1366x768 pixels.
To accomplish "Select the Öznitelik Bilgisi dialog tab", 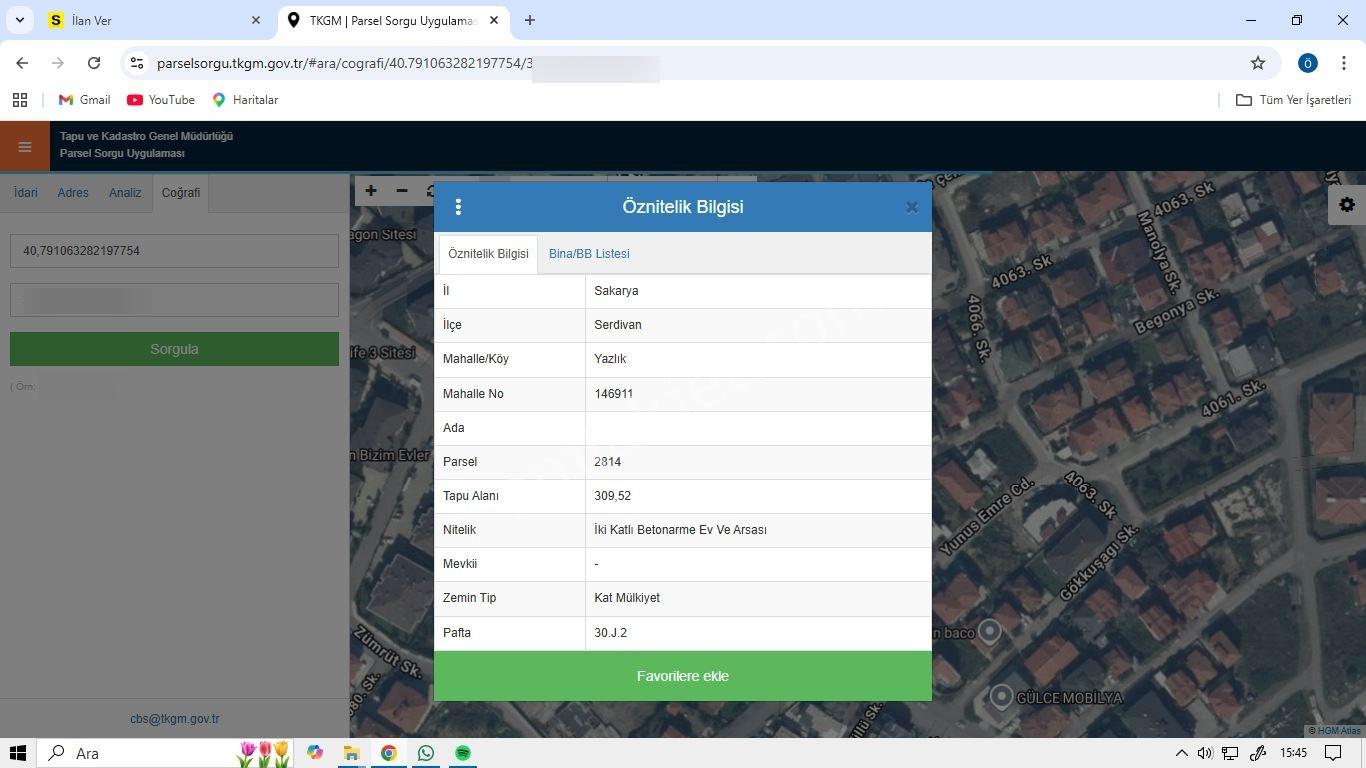I will click(488, 254).
